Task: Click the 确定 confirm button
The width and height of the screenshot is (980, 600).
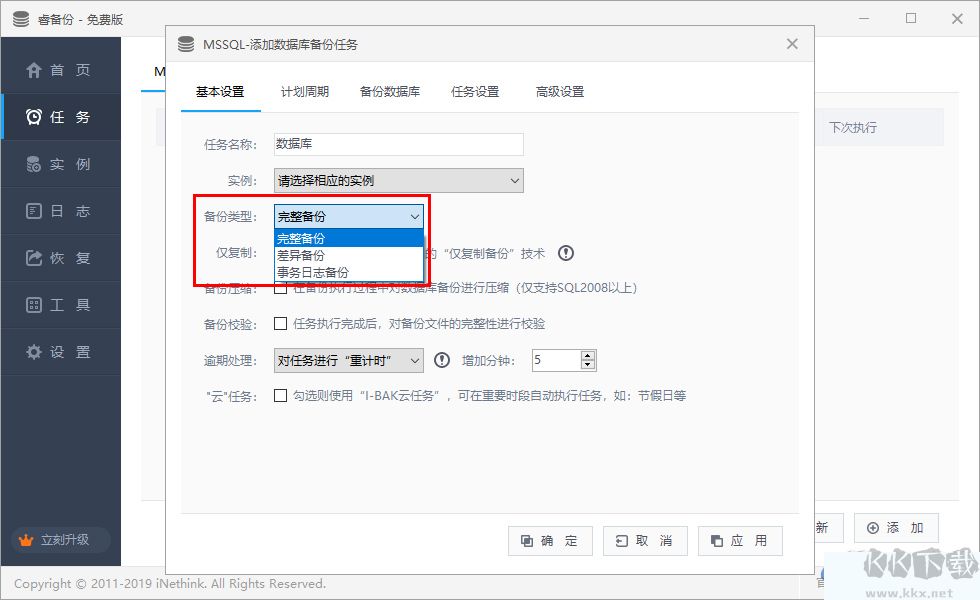Action: (549, 540)
